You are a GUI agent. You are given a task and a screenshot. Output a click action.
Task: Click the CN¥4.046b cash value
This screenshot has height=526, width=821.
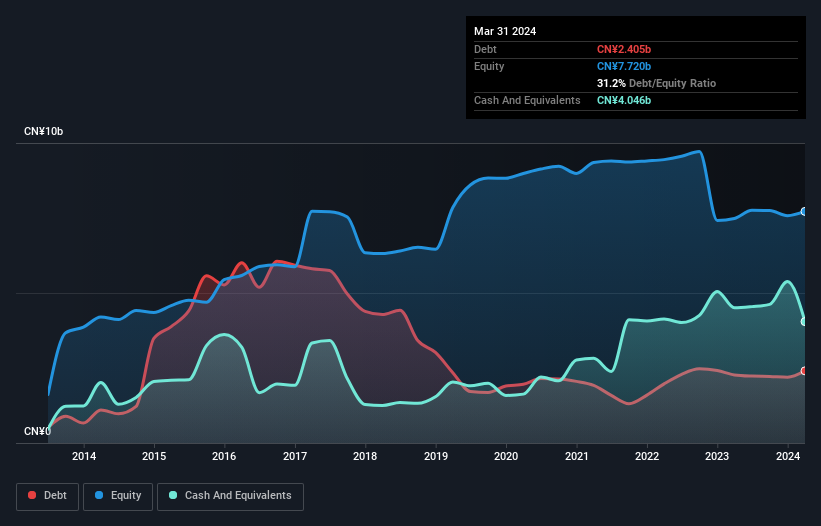[624, 100]
